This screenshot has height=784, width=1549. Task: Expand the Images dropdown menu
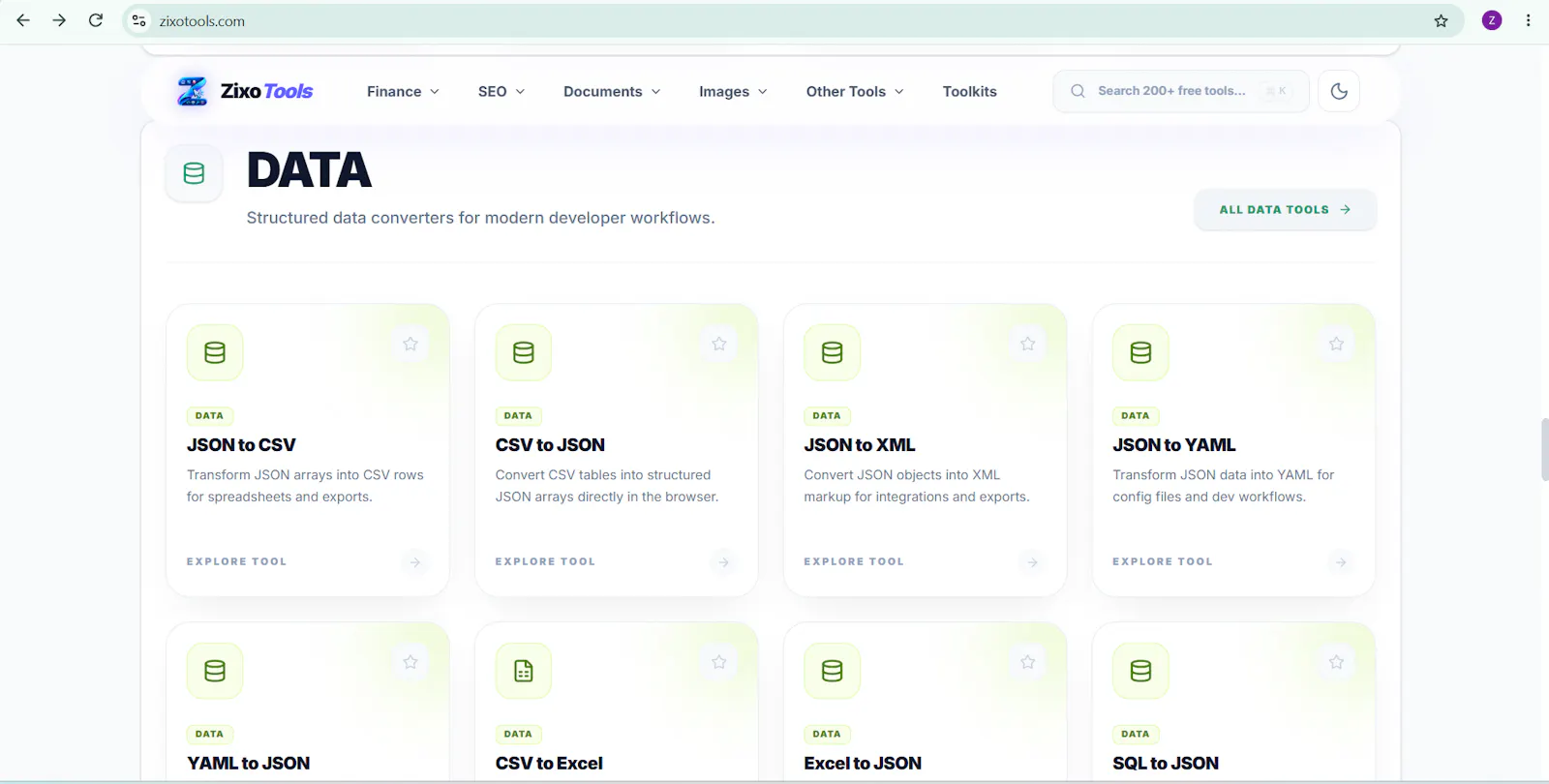click(x=733, y=91)
